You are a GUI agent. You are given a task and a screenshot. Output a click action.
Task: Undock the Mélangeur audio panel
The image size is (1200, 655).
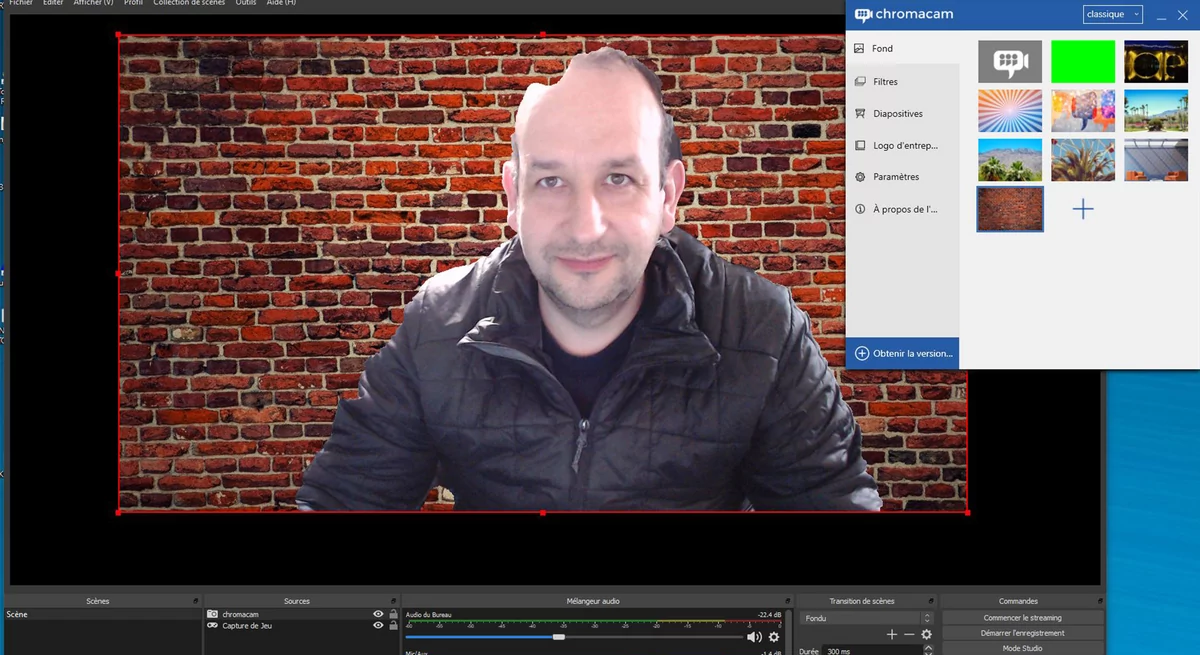[x=787, y=601]
